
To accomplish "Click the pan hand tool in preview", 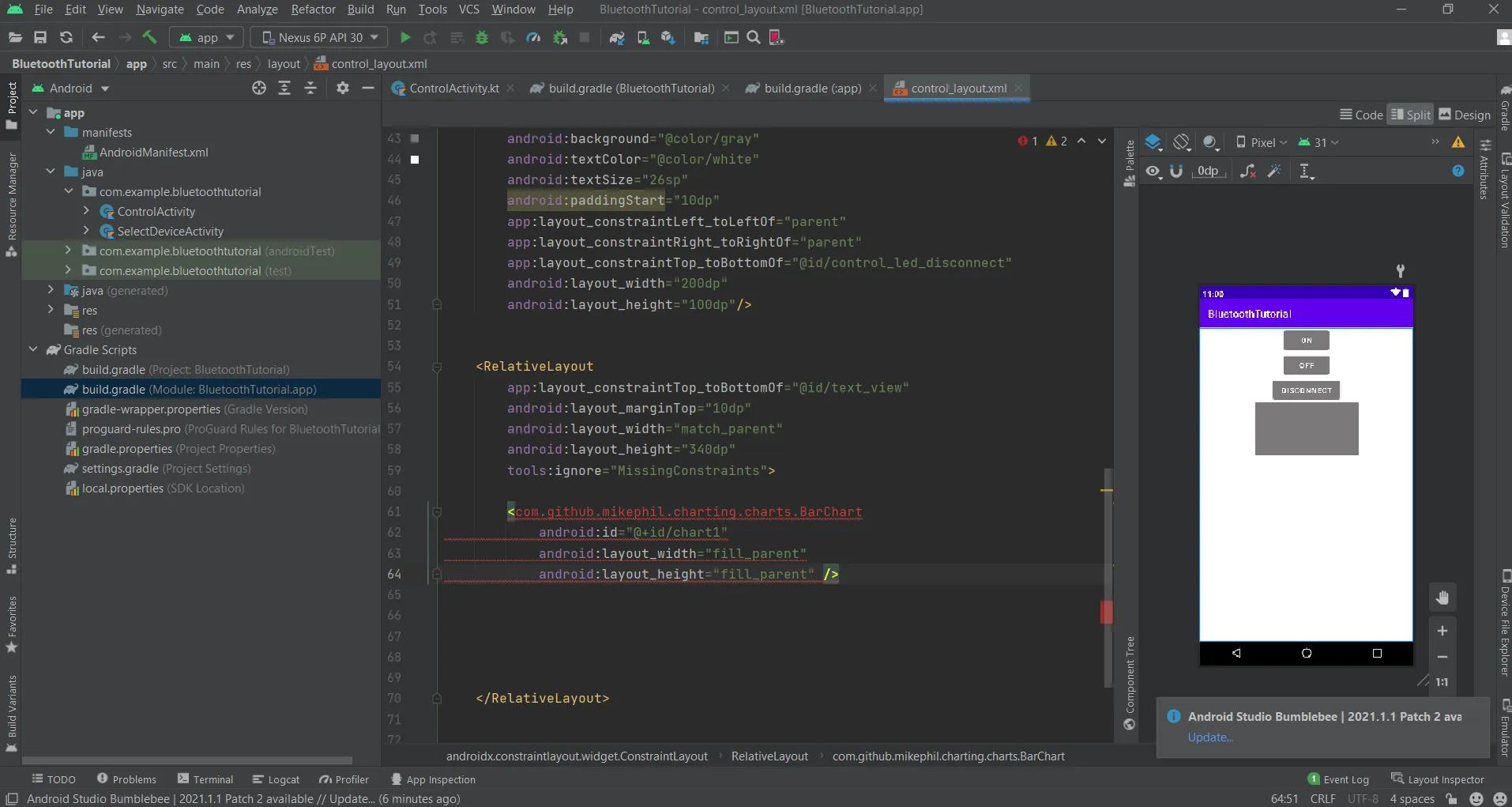I will 1442,598.
